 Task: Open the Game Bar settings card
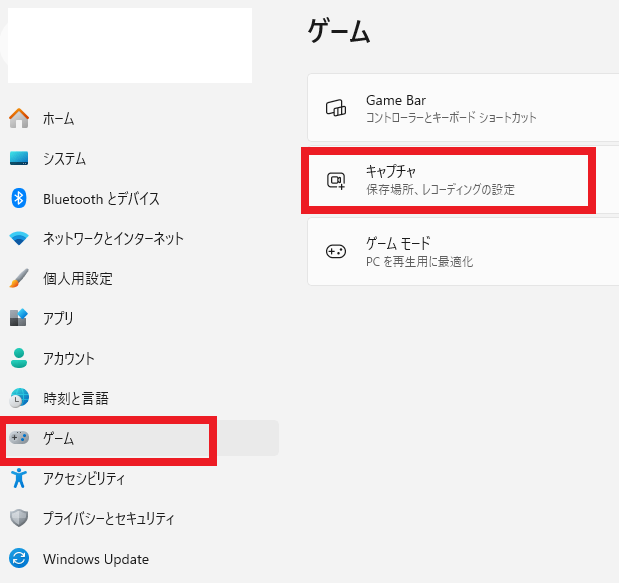(462, 108)
